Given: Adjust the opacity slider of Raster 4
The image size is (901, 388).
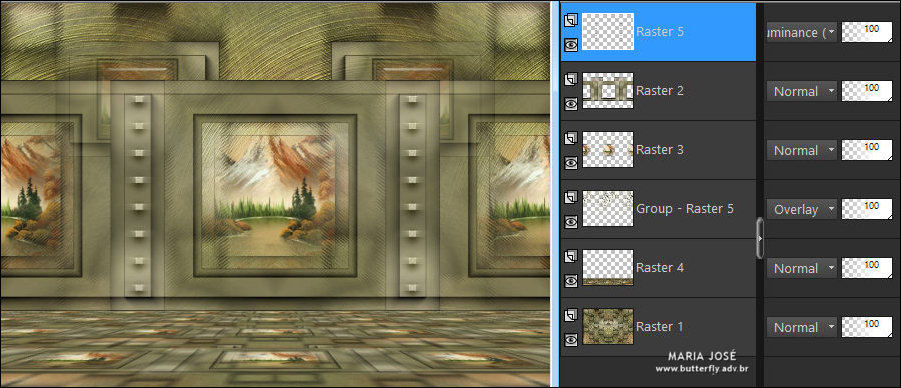Looking at the screenshot, I should tap(867, 268).
